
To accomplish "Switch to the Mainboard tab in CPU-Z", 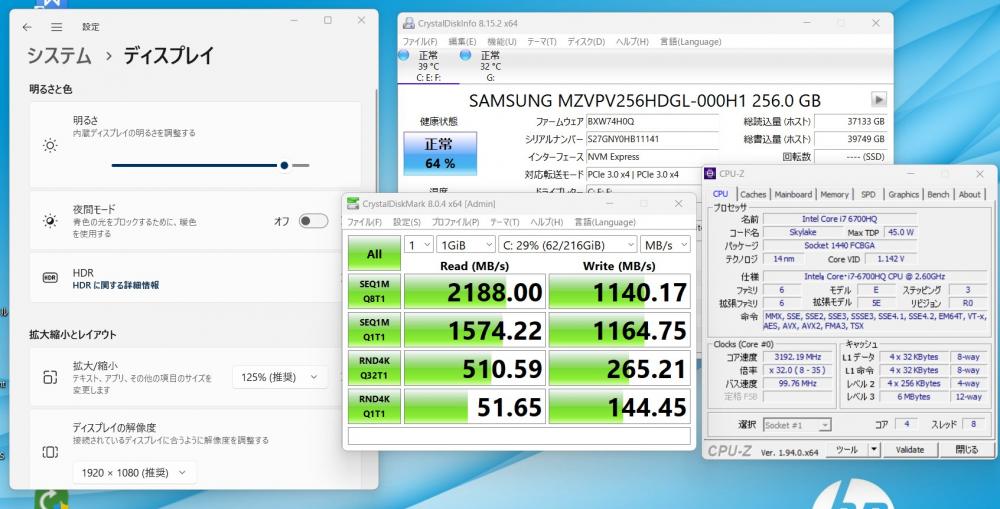I will coord(793,195).
